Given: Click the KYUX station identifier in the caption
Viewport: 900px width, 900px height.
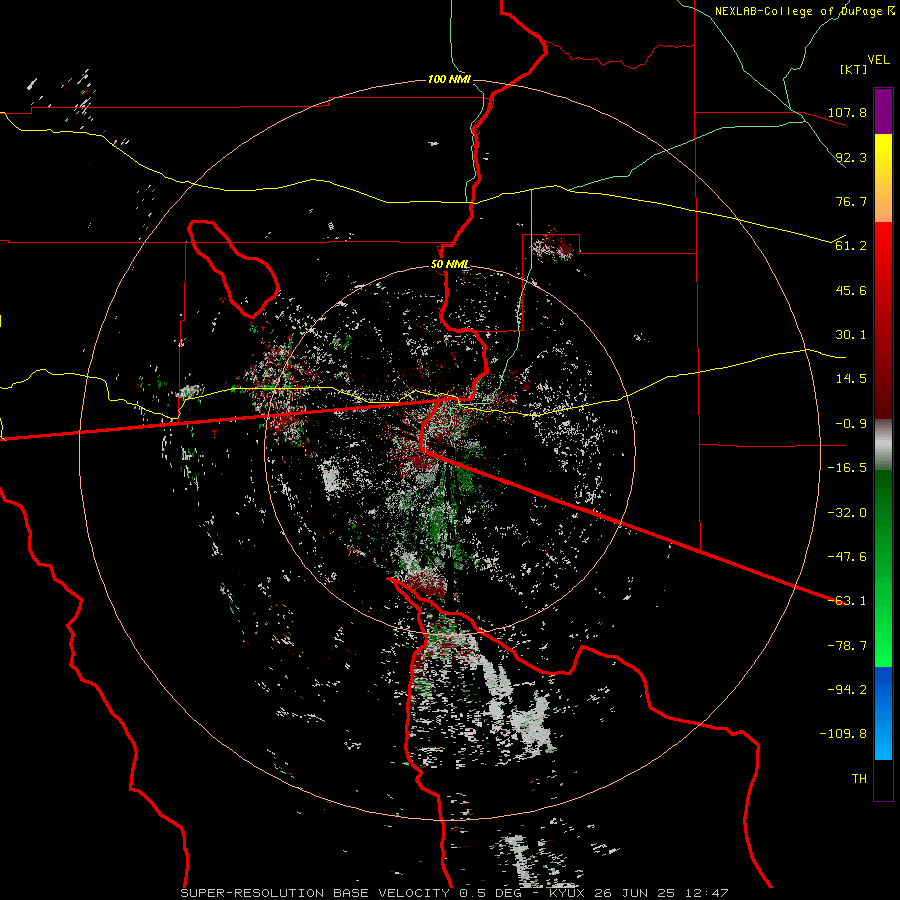Looking at the screenshot, I should point(568,893).
